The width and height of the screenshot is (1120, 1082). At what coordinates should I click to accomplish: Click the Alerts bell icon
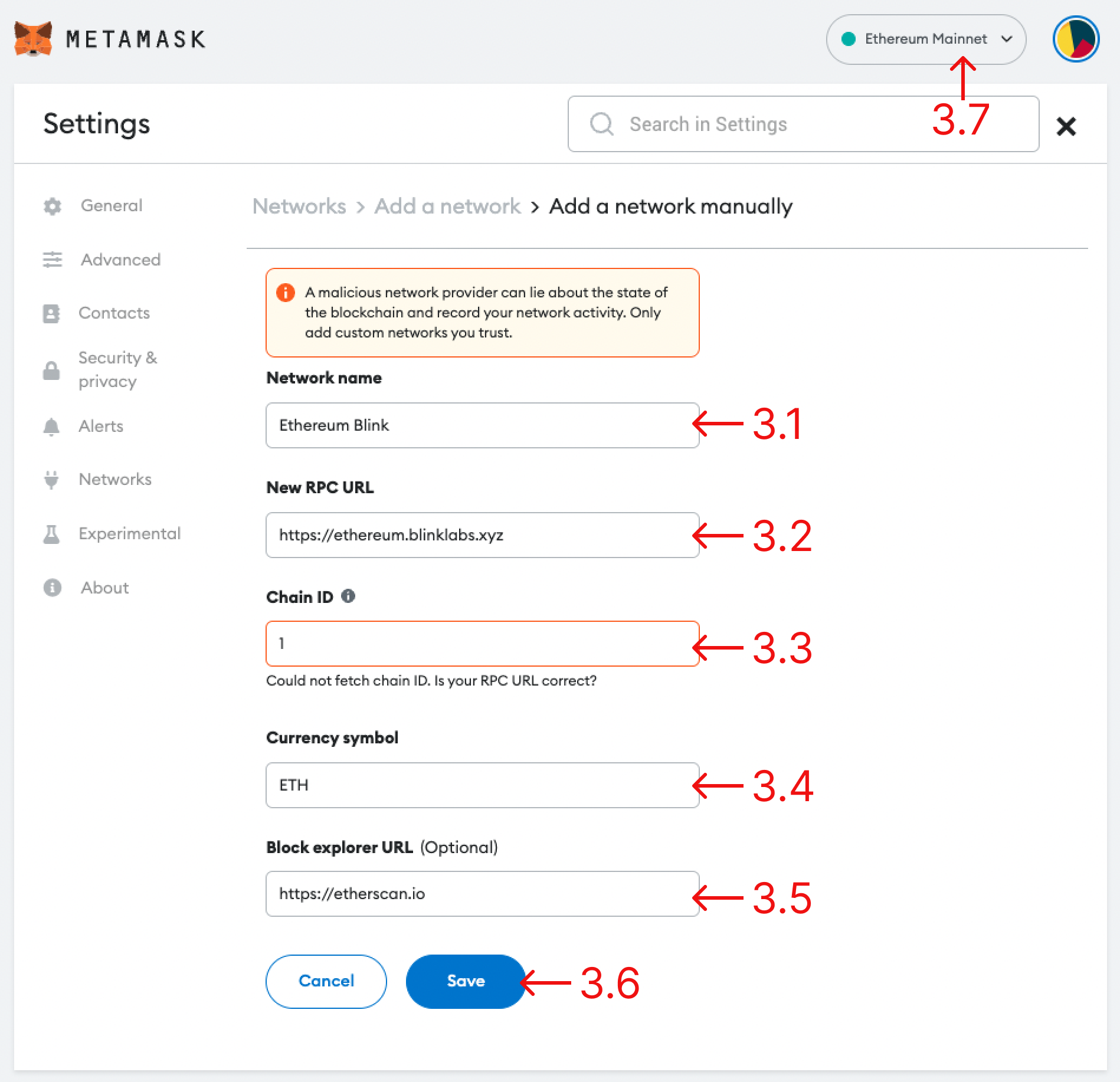point(51,427)
